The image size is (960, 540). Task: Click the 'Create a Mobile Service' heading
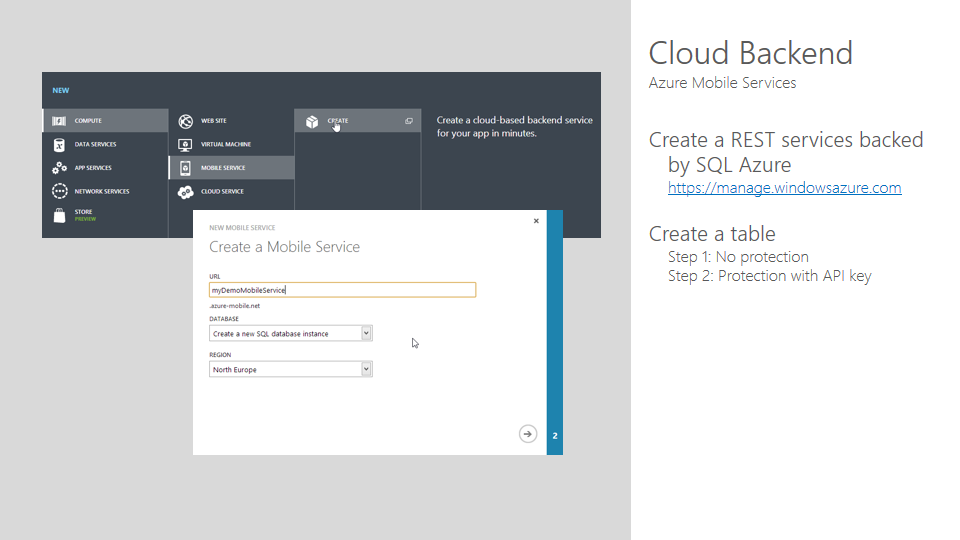[285, 247]
